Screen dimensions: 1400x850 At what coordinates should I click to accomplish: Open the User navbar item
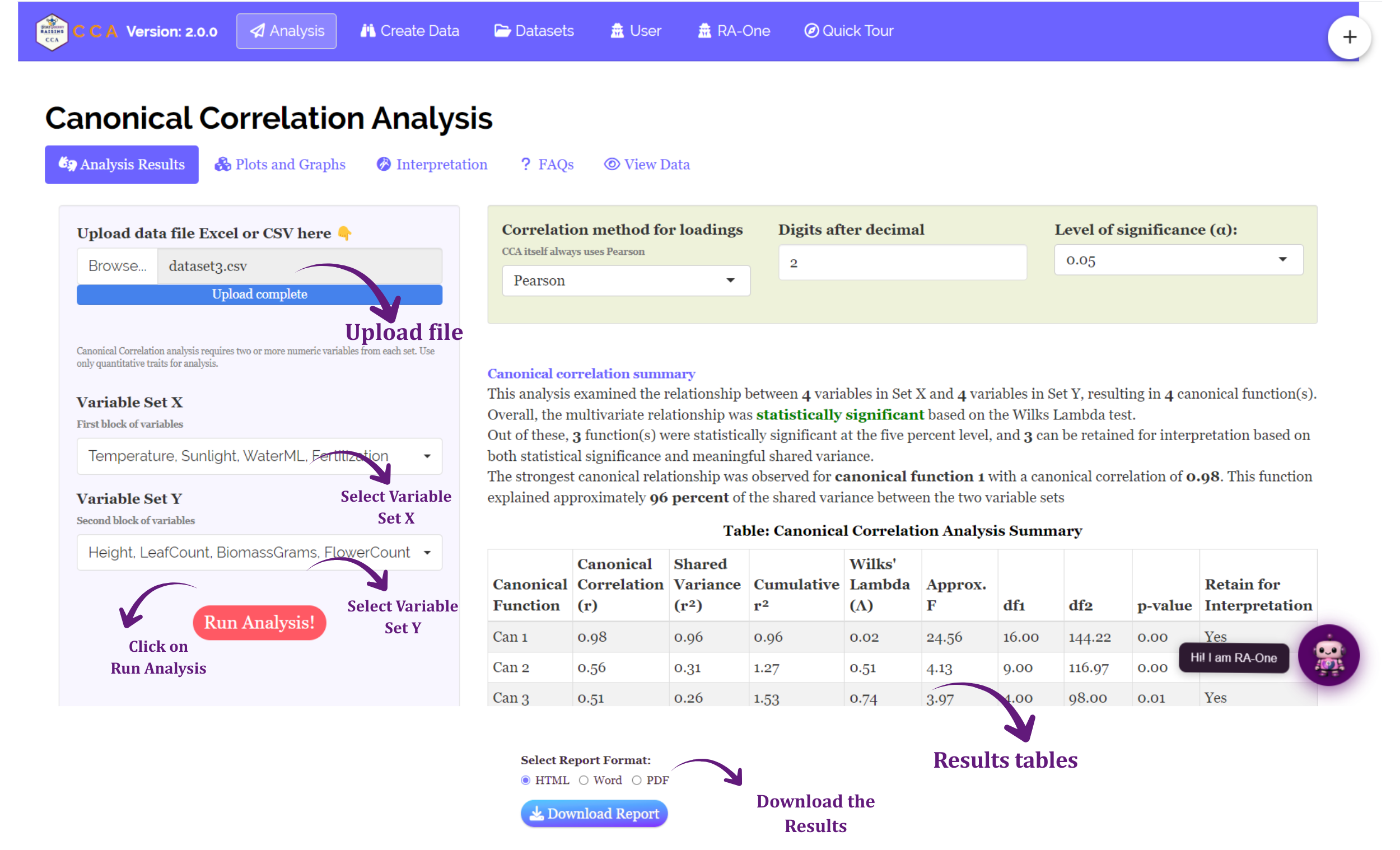tap(636, 31)
